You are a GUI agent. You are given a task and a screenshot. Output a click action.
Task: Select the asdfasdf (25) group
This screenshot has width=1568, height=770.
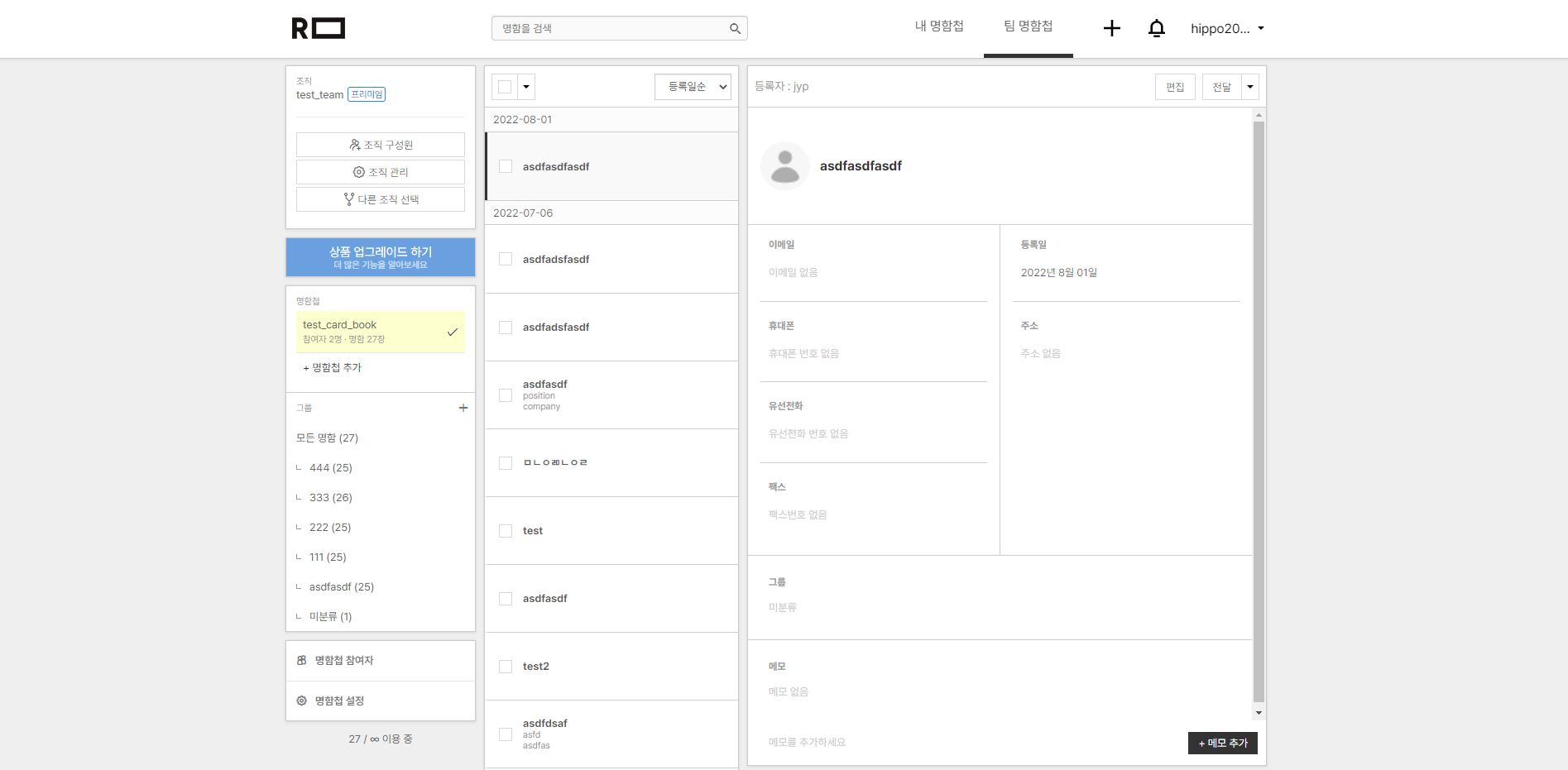[342, 587]
